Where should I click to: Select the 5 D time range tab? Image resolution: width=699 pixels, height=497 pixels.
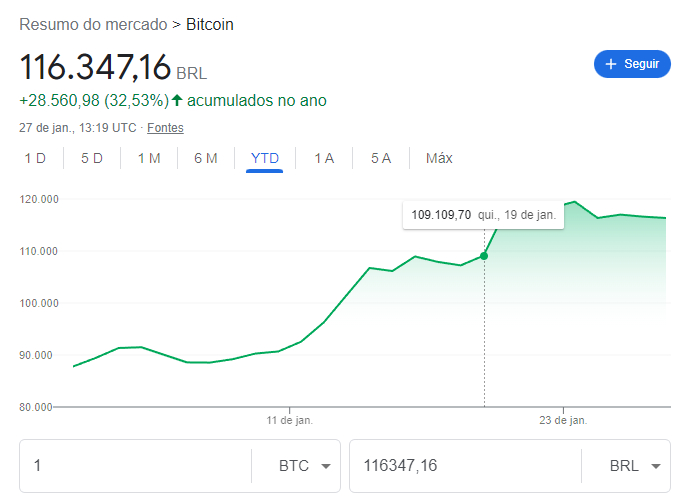(92, 158)
